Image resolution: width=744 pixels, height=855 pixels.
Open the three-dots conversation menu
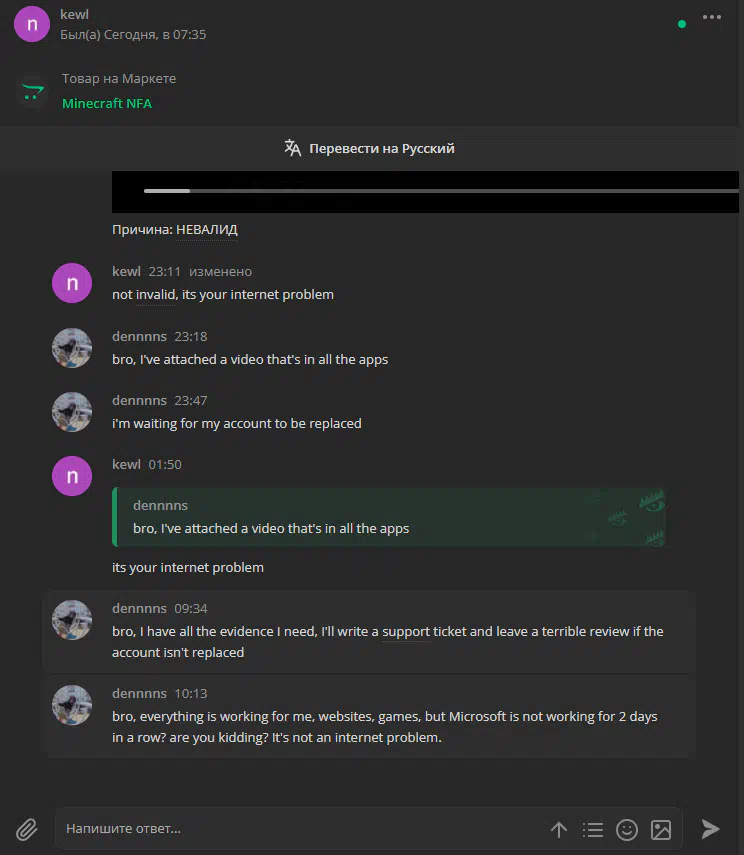[712, 17]
